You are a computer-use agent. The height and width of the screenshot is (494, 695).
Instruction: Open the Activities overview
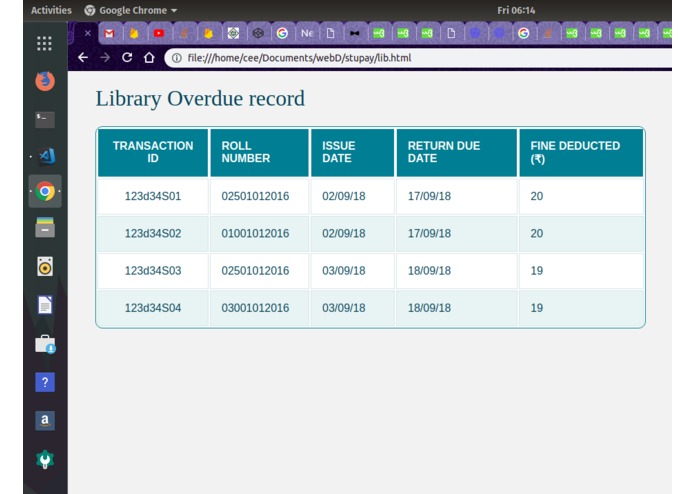point(51,10)
